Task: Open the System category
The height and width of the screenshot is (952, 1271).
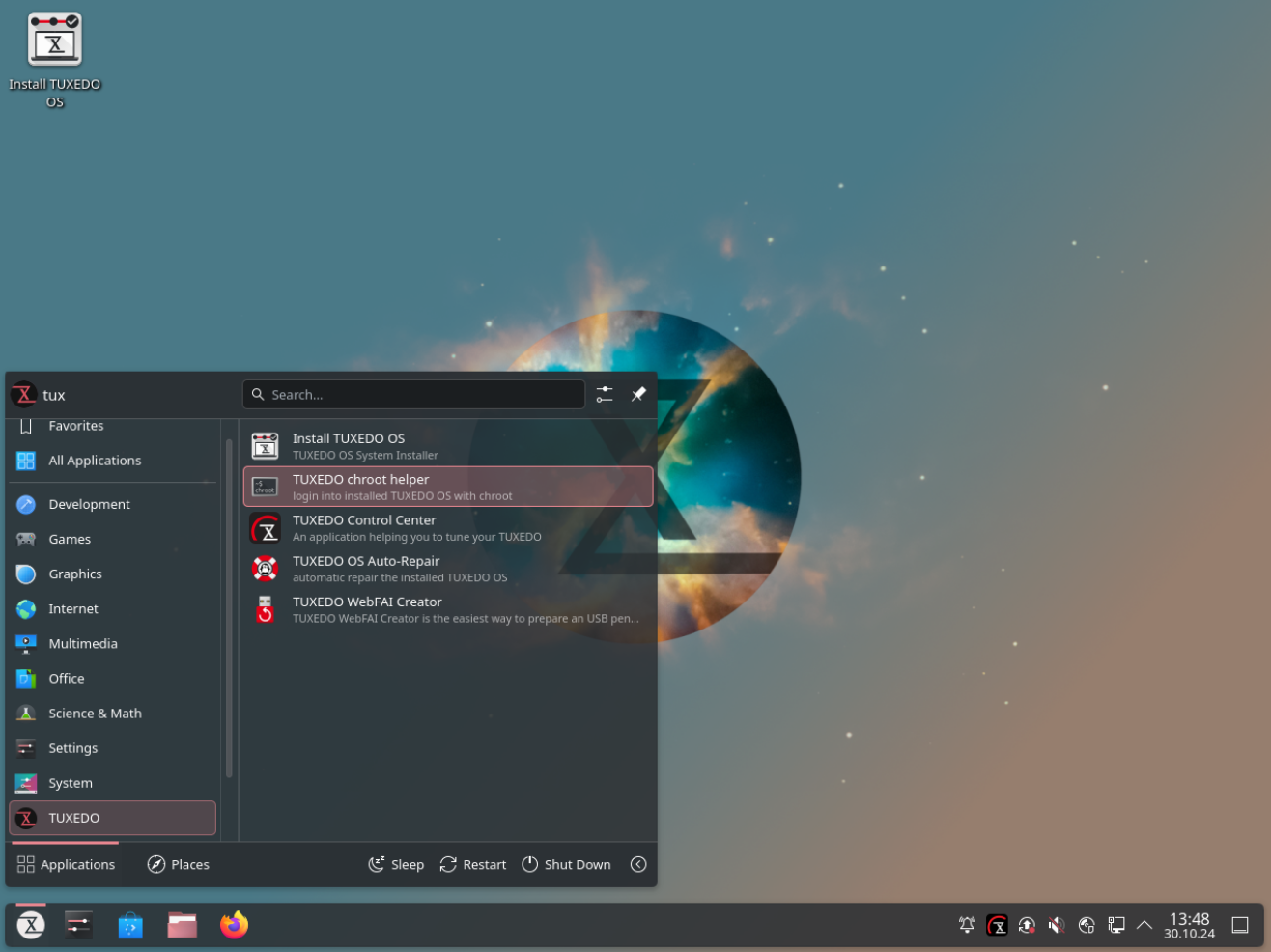Action: point(113,782)
